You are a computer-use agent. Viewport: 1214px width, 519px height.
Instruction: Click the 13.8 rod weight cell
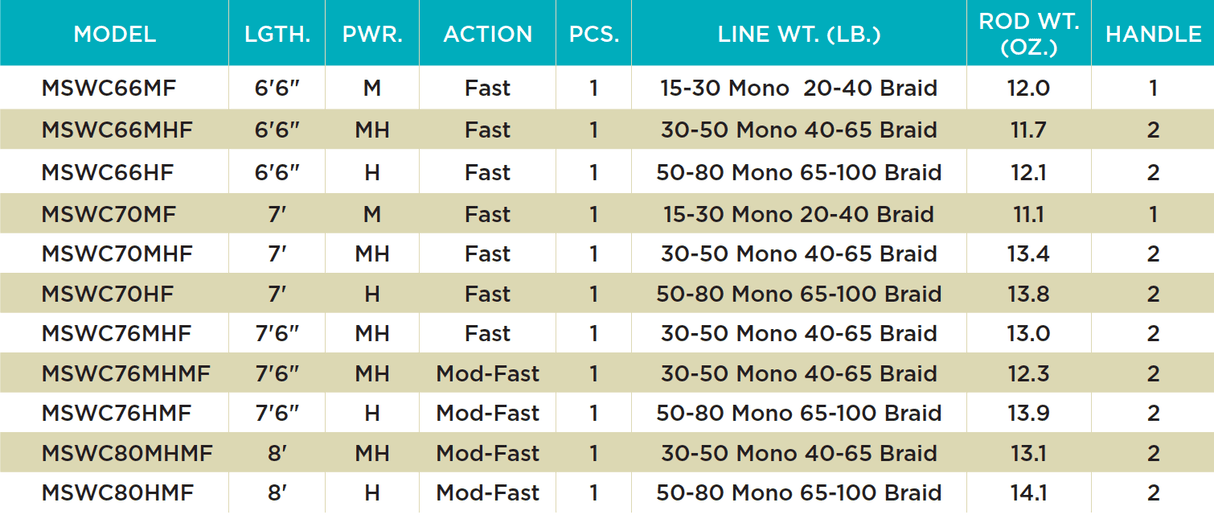click(1029, 294)
